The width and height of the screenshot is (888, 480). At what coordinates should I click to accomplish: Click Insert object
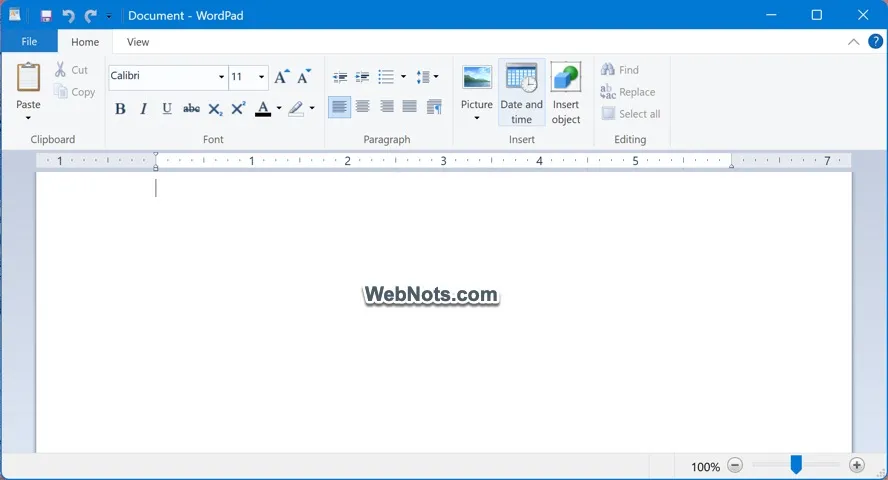pos(566,92)
